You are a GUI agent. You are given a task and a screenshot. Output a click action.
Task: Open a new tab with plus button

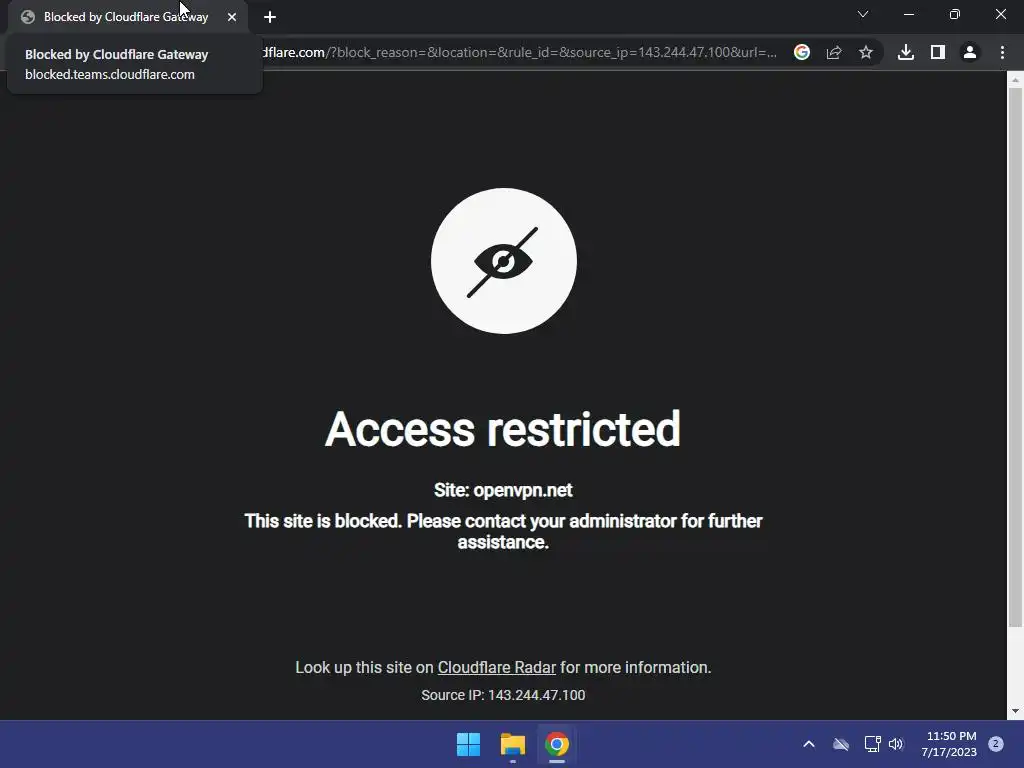pyautogui.click(x=270, y=17)
